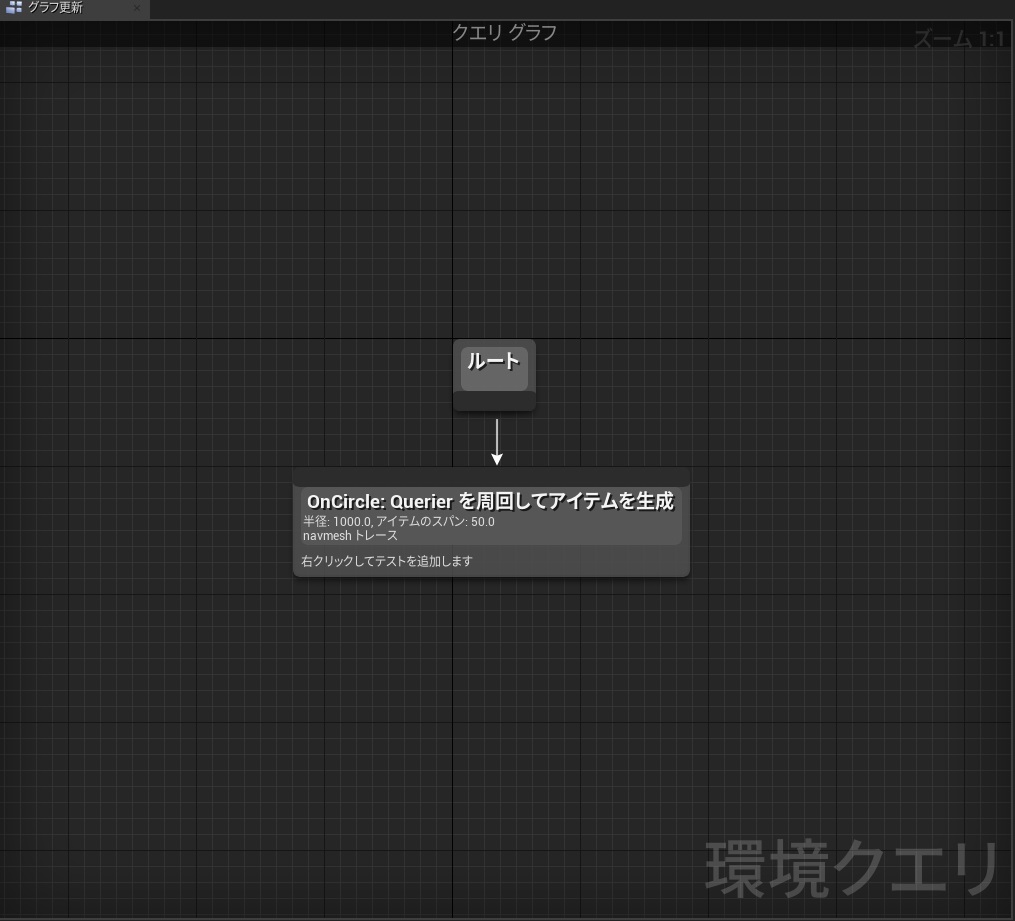
Task: Click the arrowhead on the connection line
Action: [497, 458]
